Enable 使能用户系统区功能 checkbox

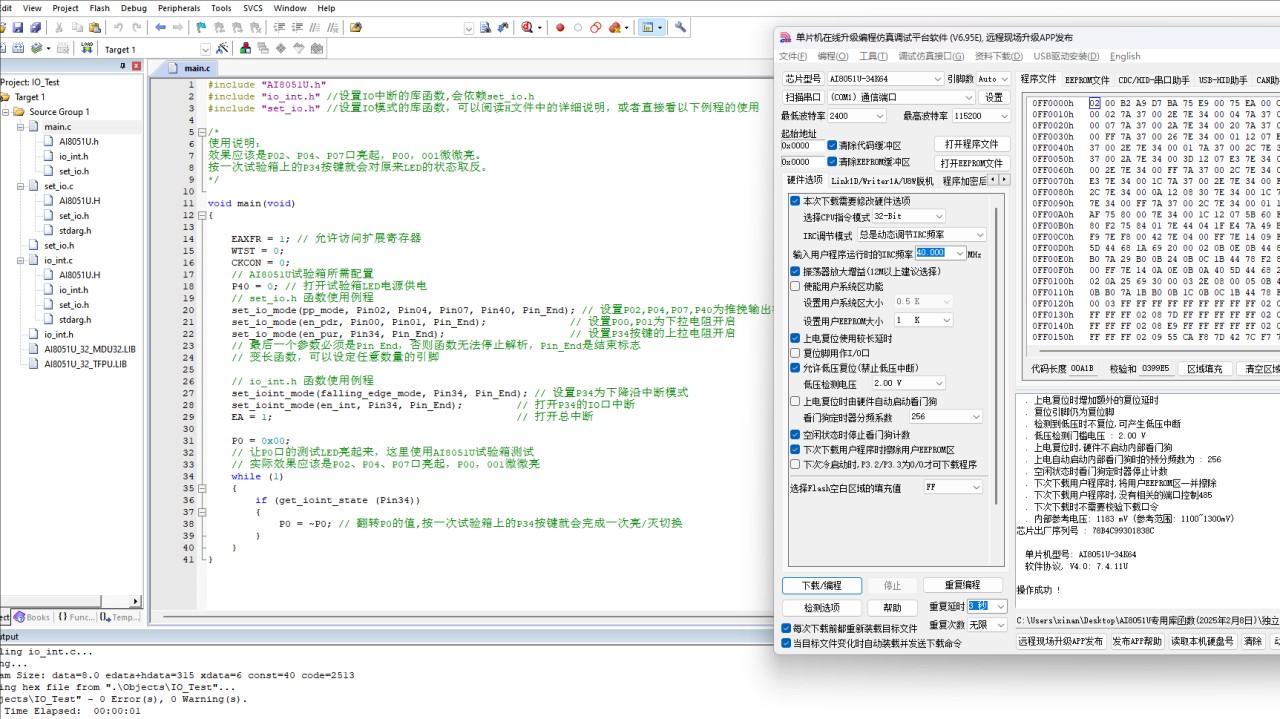point(796,286)
